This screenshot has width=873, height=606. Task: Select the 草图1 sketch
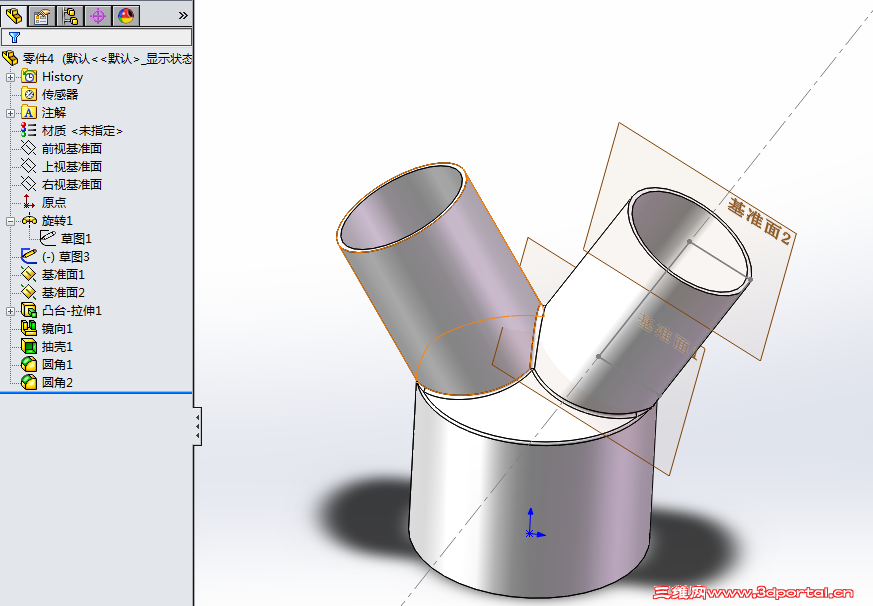(x=76, y=238)
